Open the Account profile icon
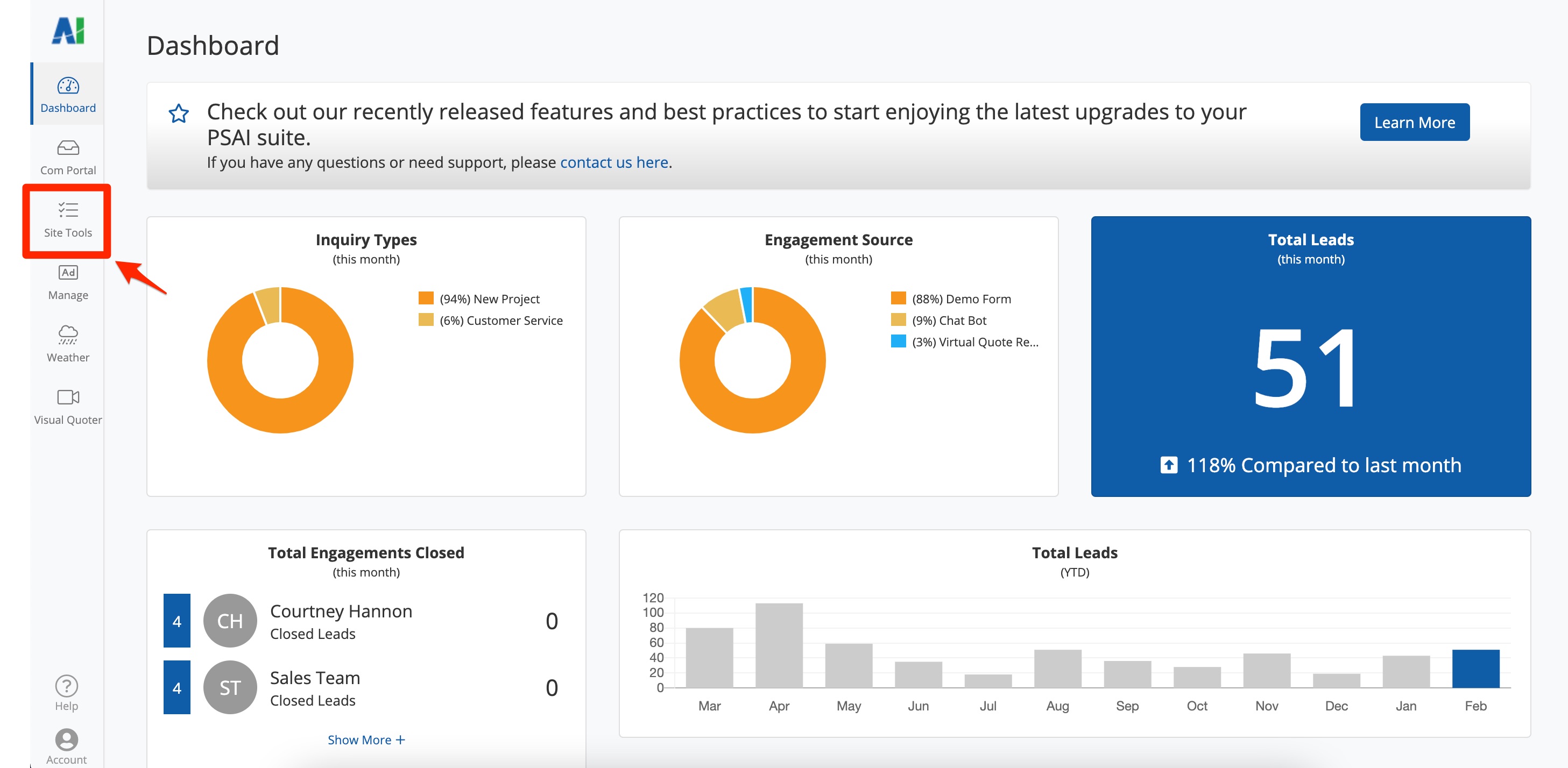Image resolution: width=1568 pixels, height=768 pixels. coord(66,739)
